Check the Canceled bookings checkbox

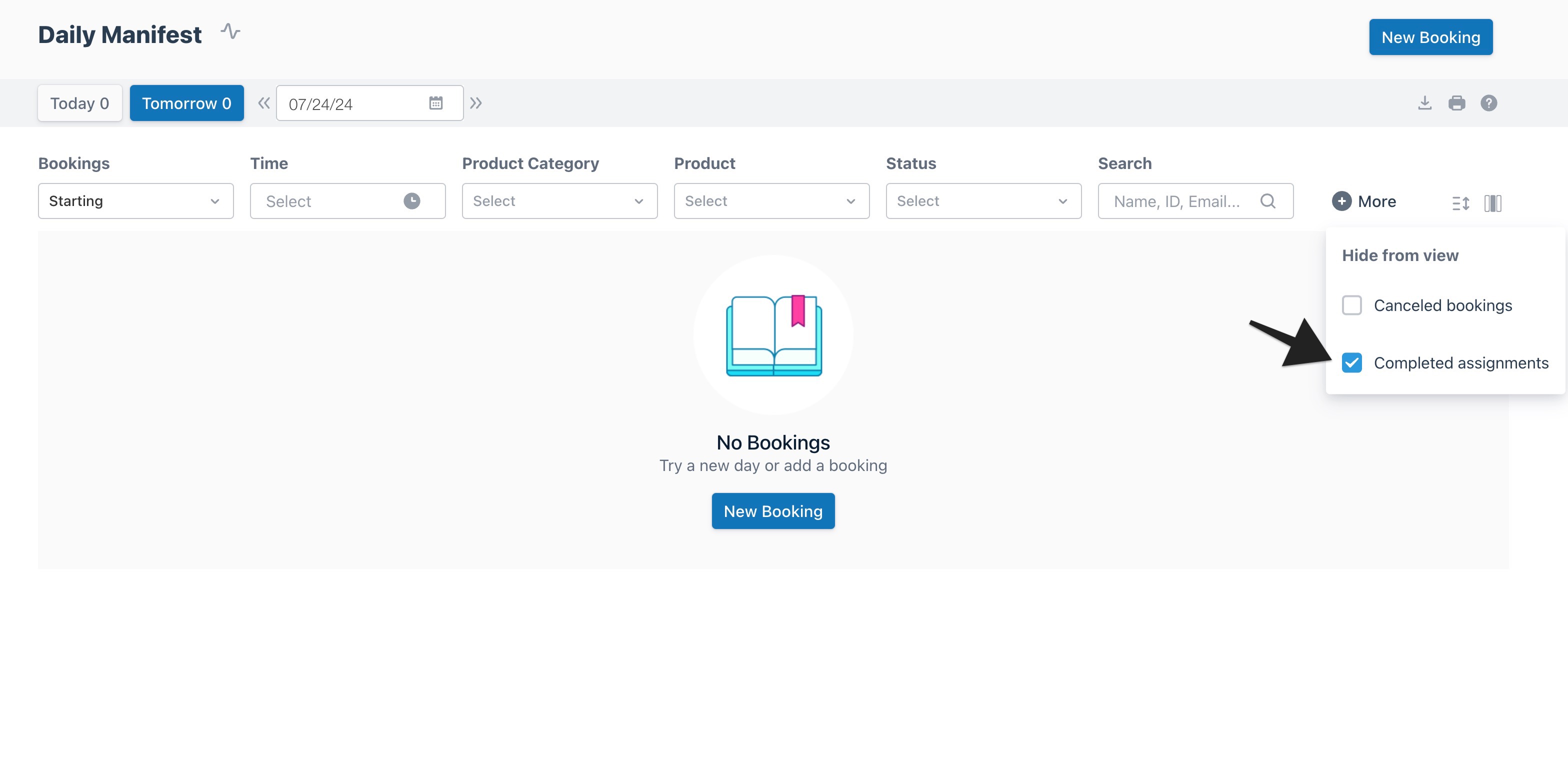tap(1352, 305)
